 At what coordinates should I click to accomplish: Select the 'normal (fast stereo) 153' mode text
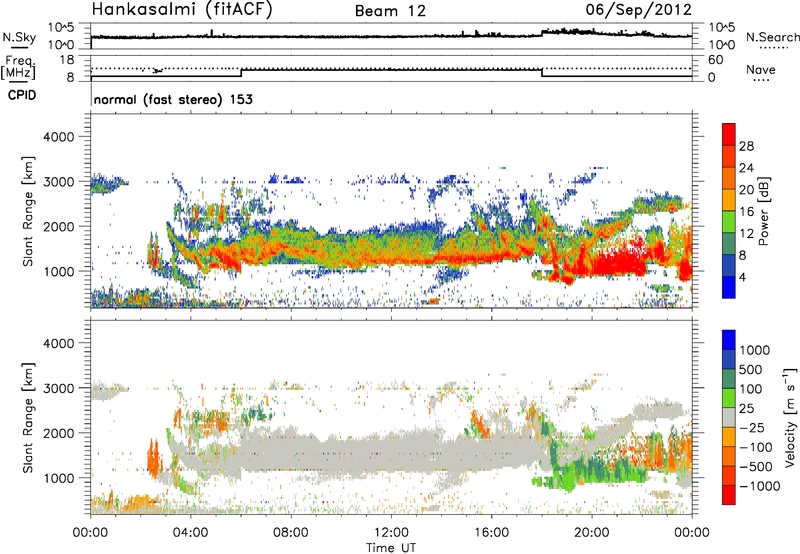click(173, 100)
